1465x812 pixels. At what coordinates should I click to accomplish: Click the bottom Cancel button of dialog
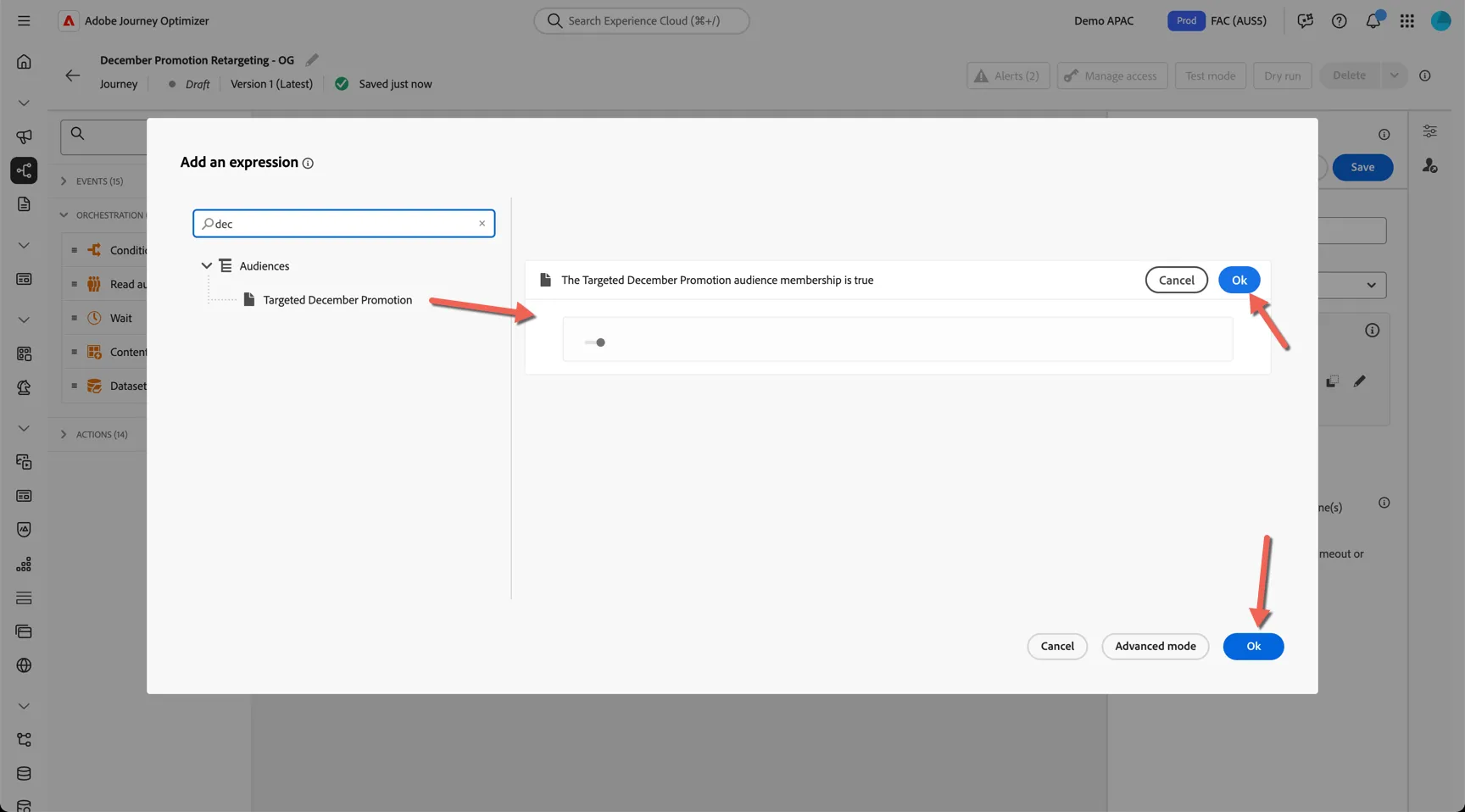1057,646
